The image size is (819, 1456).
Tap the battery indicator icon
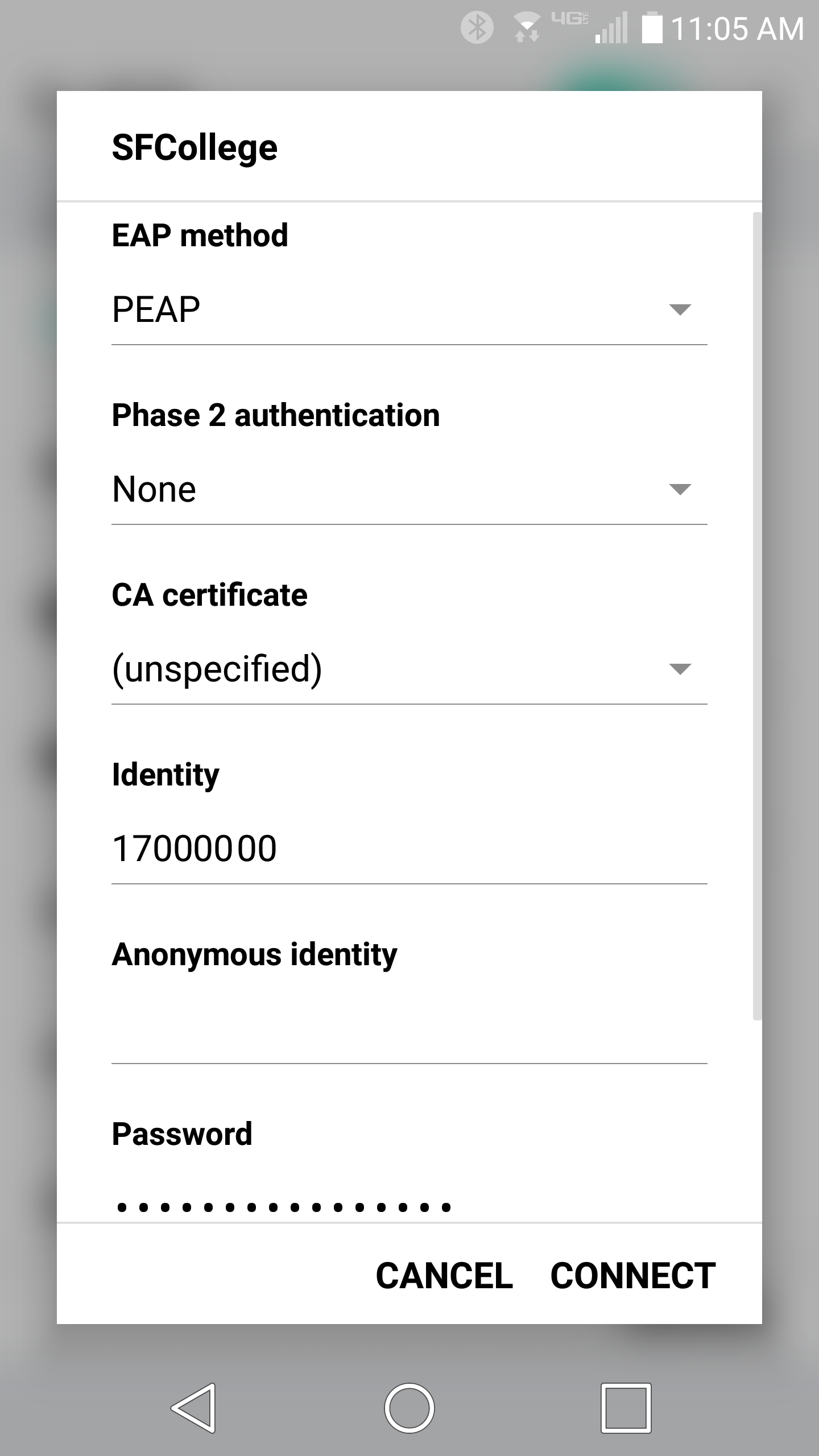coord(652,28)
